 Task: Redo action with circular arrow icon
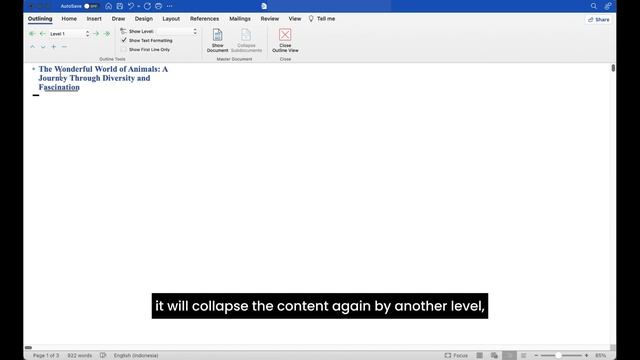click(x=147, y=6)
